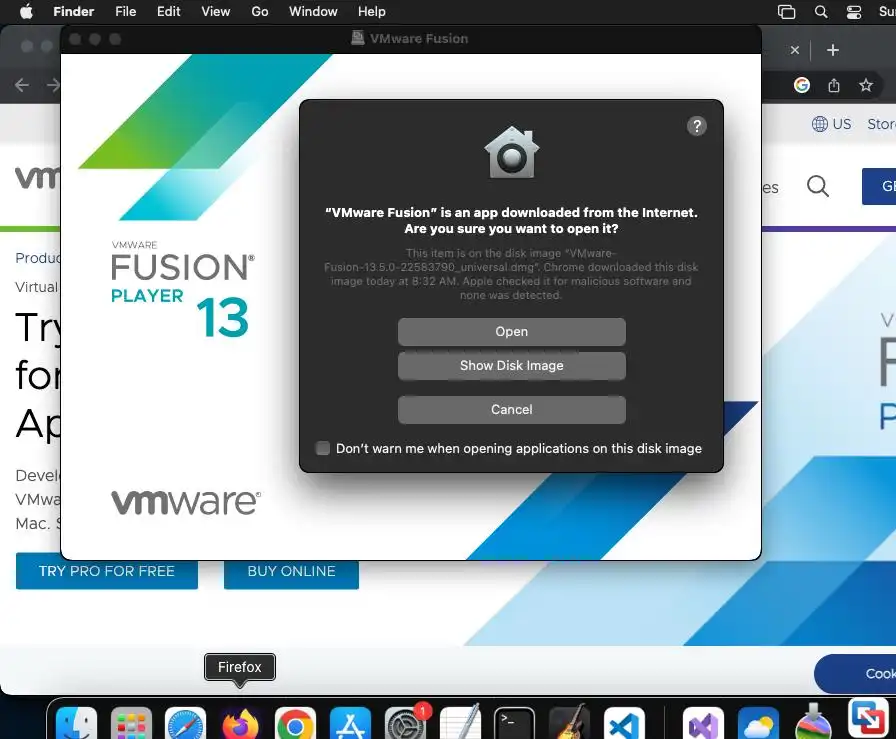
Task: Open Safari from the Dock
Action: click(185, 724)
